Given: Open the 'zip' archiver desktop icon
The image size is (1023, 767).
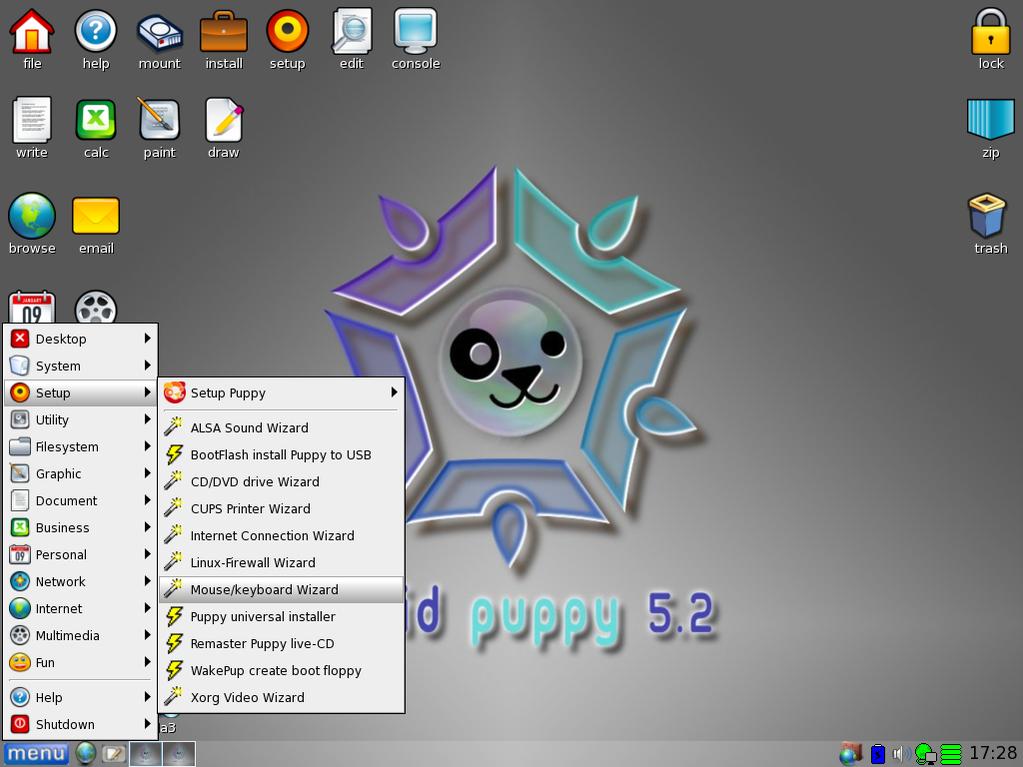Looking at the screenshot, I should [x=990, y=119].
